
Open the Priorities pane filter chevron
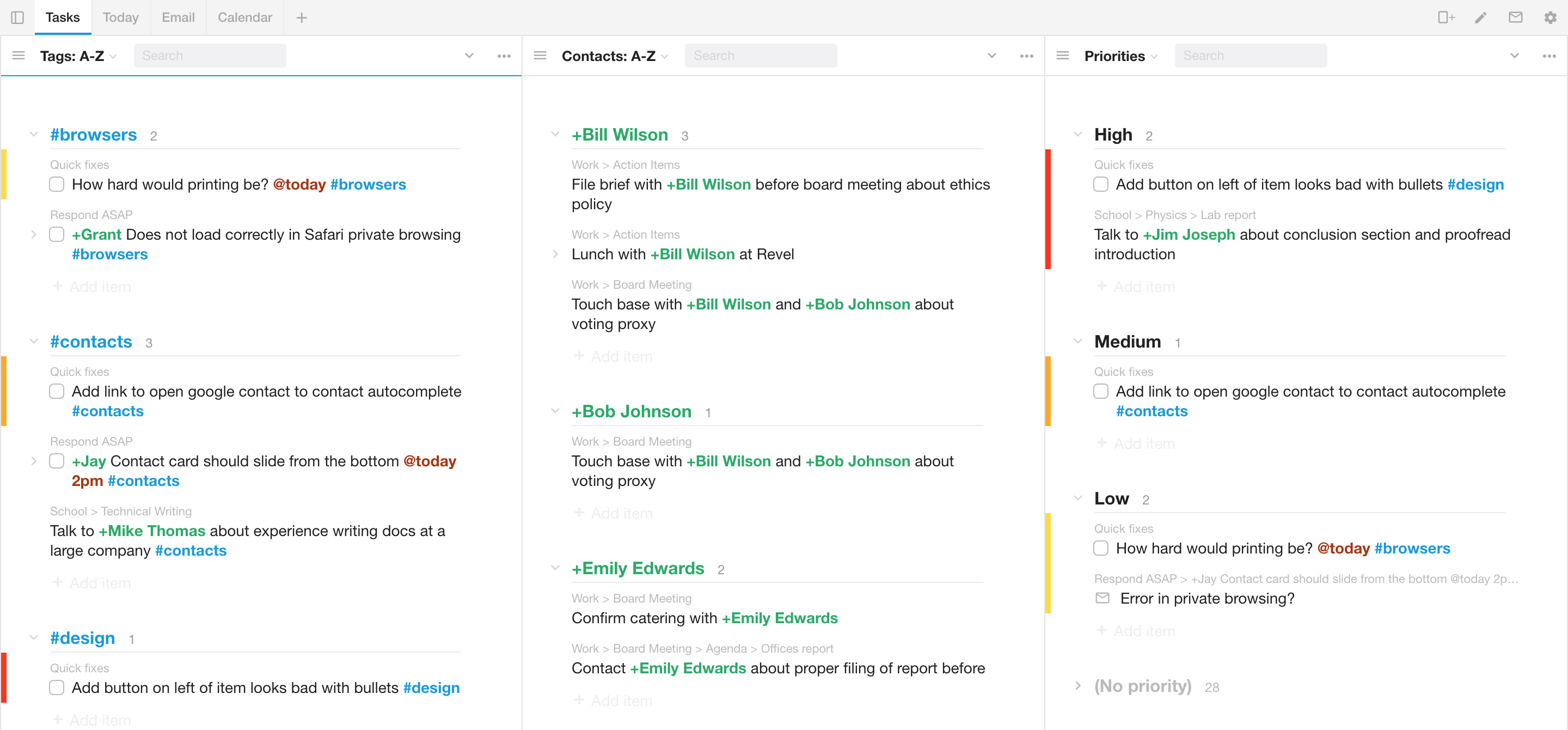[x=1515, y=56]
